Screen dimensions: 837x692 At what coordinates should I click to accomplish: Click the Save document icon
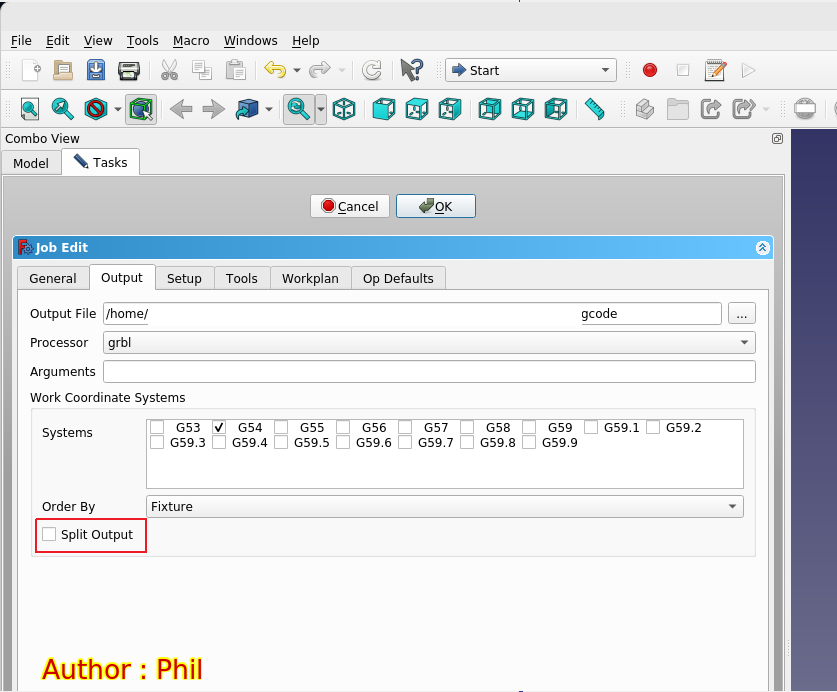click(95, 70)
